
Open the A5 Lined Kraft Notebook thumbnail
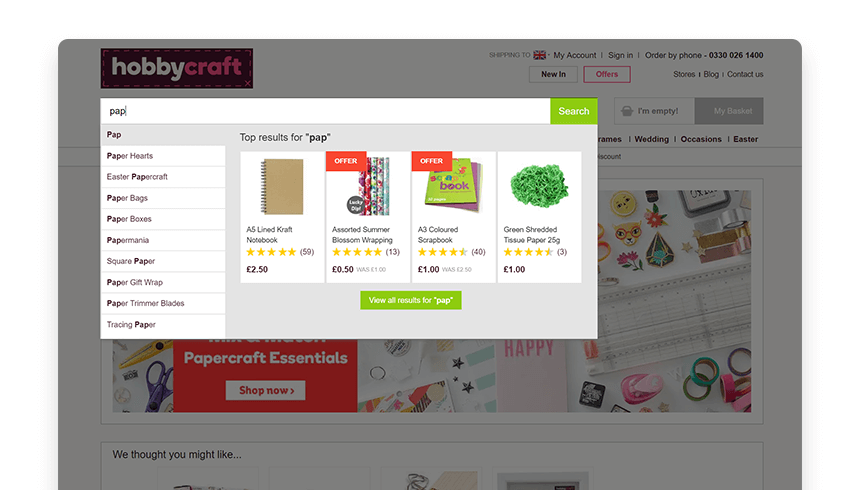click(282, 187)
